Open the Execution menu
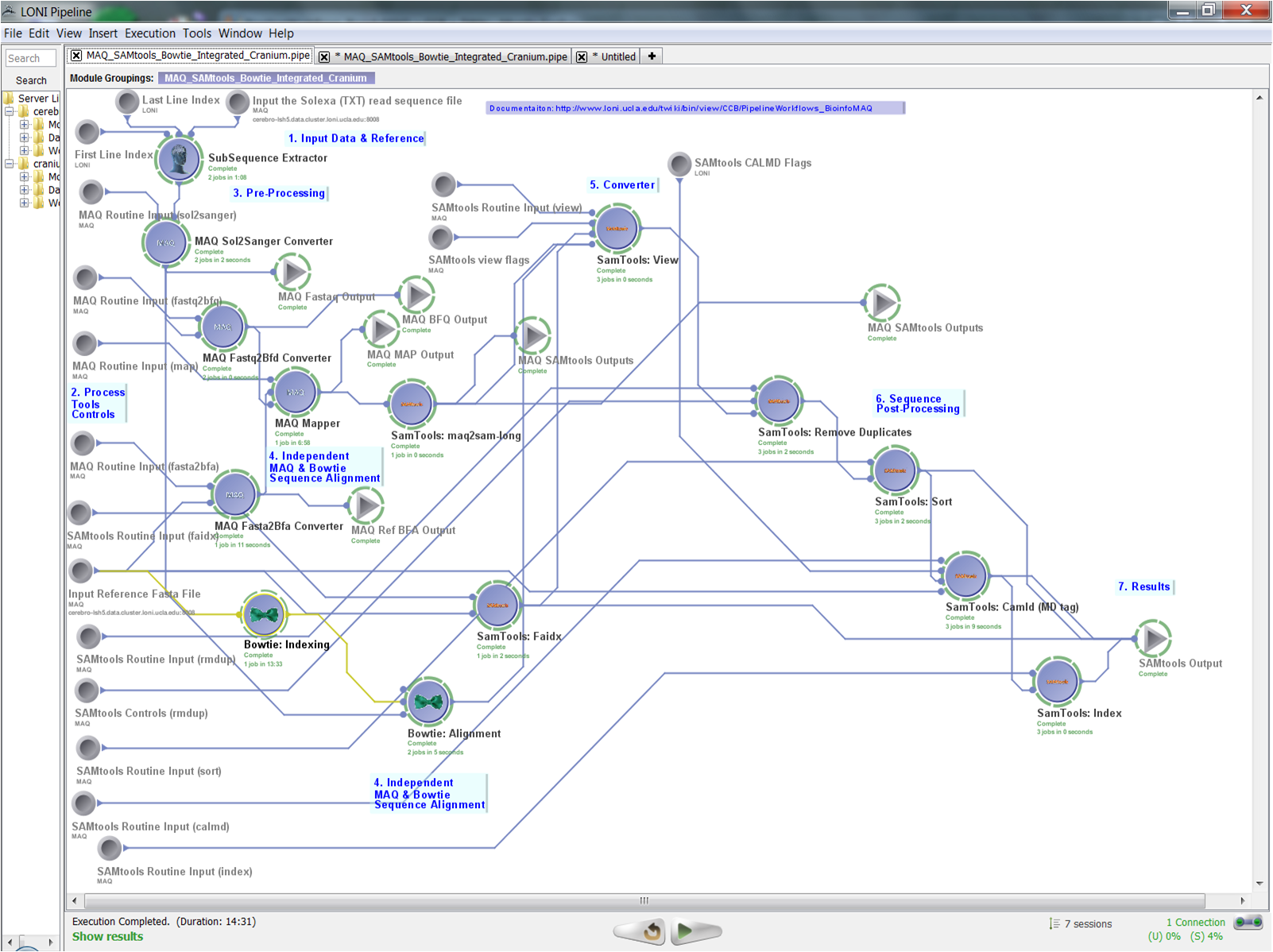The width and height of the screenshot is (1273, 952). (x=149, y=33)
